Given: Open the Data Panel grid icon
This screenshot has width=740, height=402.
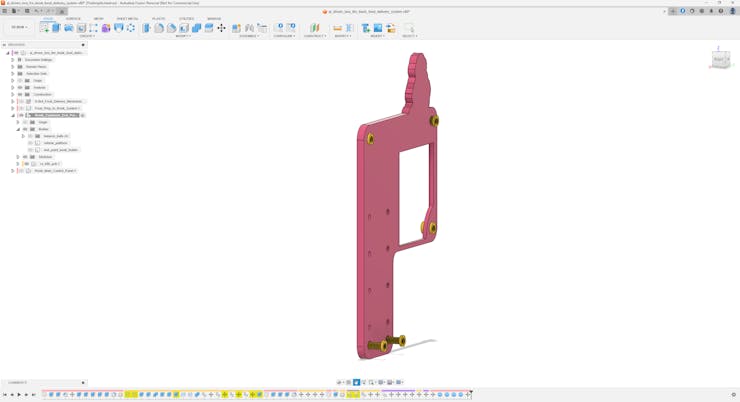Looking at the screenshot, I should click(x=5, y=11).
